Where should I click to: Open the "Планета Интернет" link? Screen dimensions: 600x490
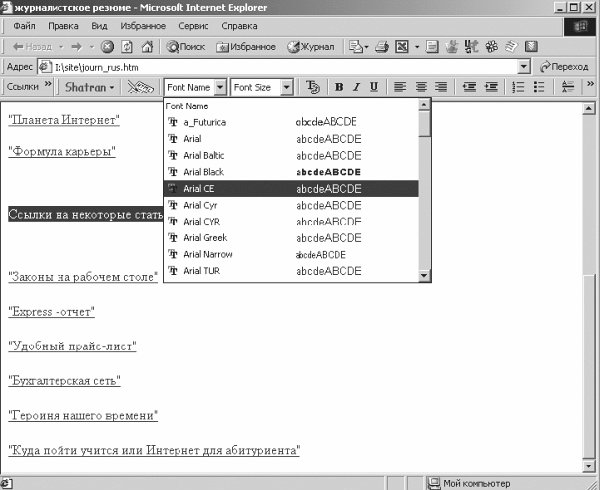tap(64, 120)
